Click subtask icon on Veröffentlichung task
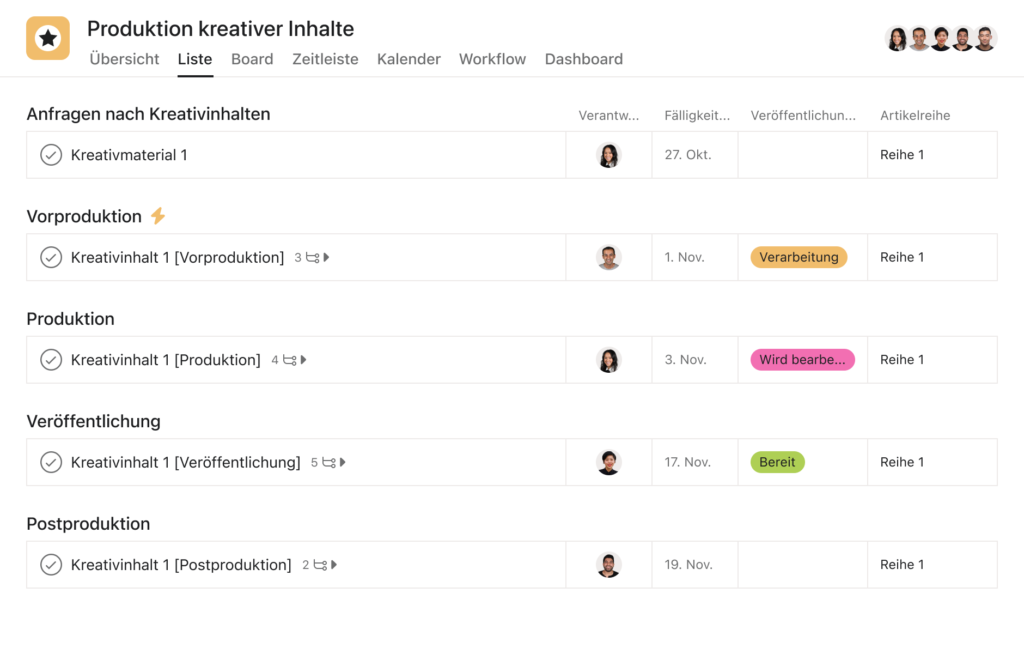1024x654 pixels. [329, 463]
